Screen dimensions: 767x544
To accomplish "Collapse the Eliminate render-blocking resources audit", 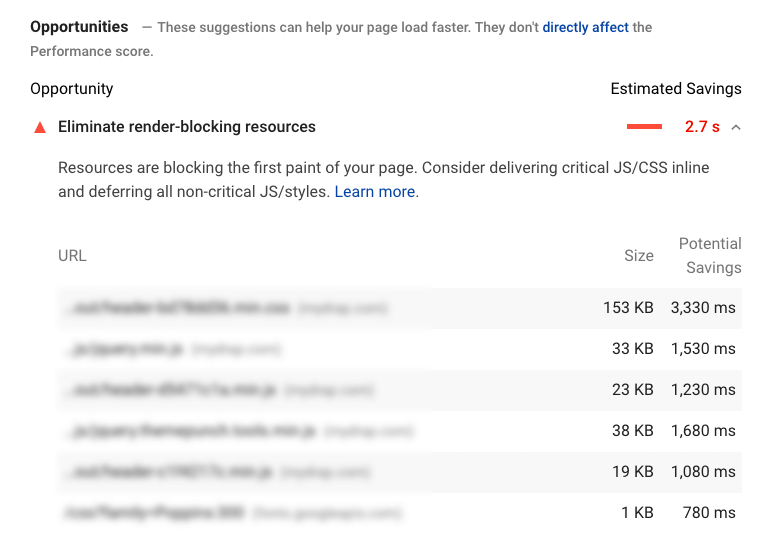I will 736,127.
